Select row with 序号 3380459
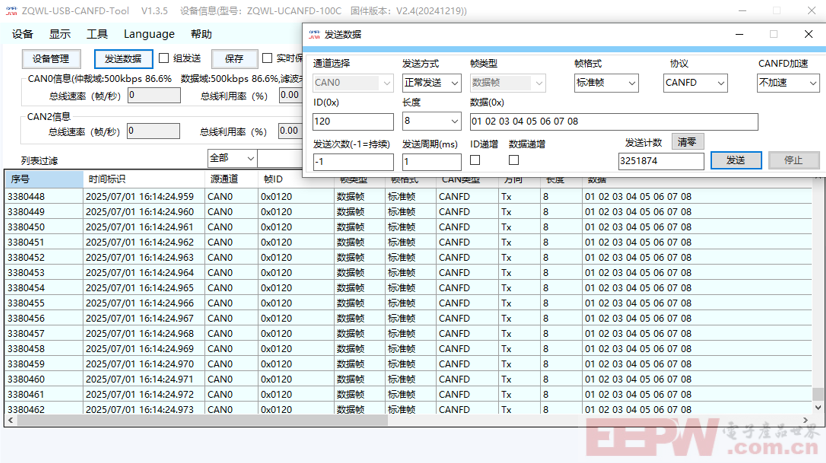The height and width of the screenshot is (463, 826). [408, 364]
